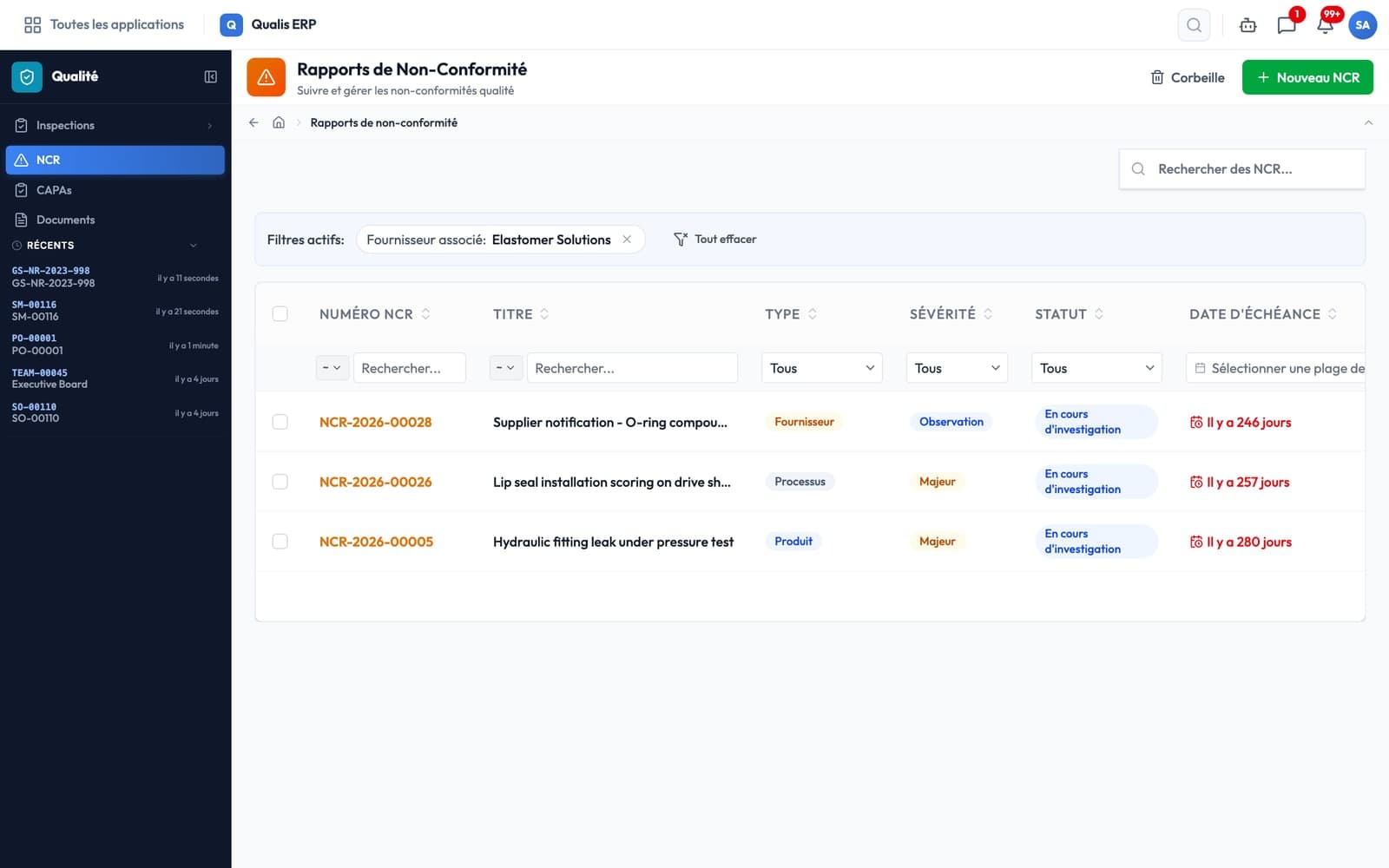
Task: Go to home breadcrumb icon
Action: click(279, 122)
